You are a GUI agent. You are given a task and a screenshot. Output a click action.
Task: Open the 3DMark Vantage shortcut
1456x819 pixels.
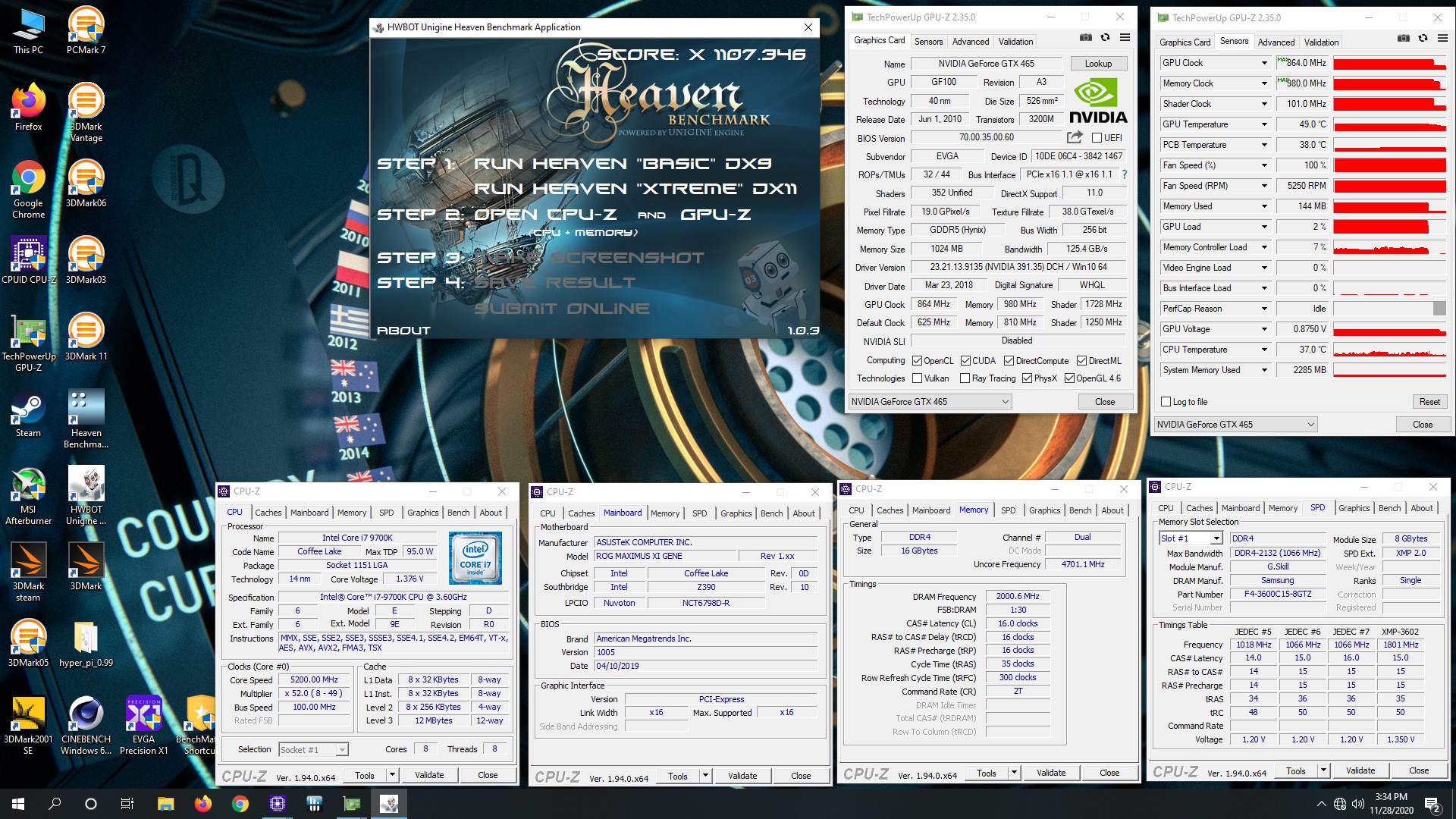click(86, 112)
